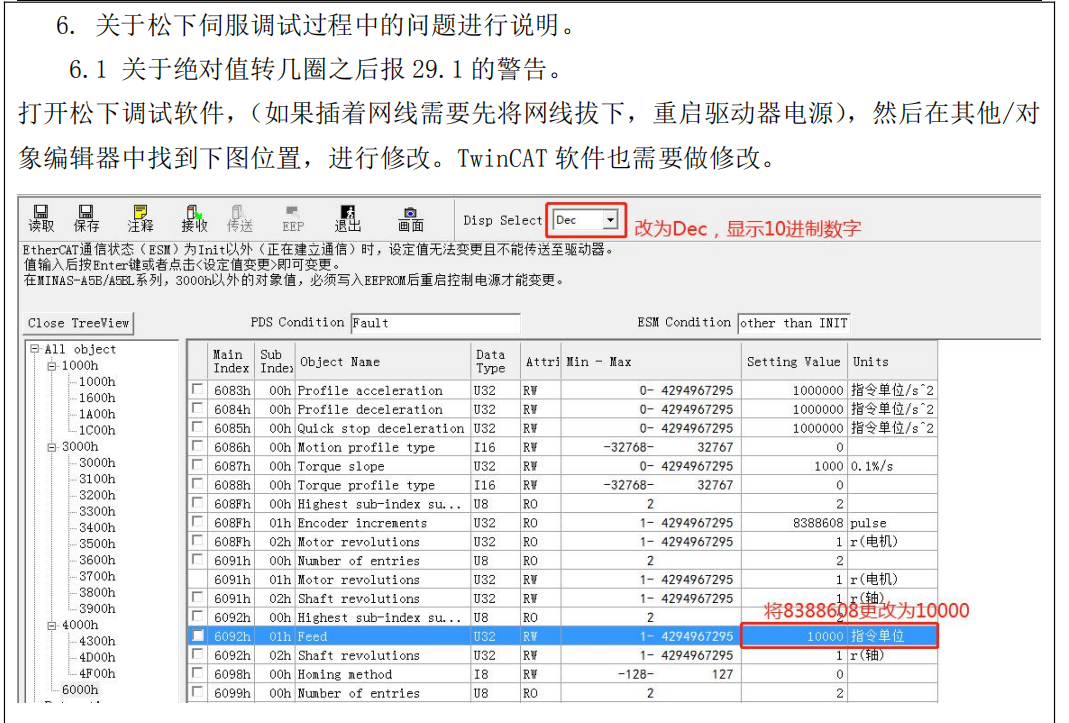Click the Object Name column header

coord(382,362)
